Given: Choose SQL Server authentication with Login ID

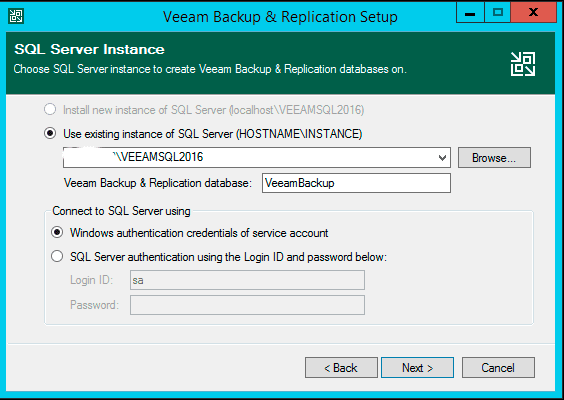Looking at the screenshot, I should 57,256.
